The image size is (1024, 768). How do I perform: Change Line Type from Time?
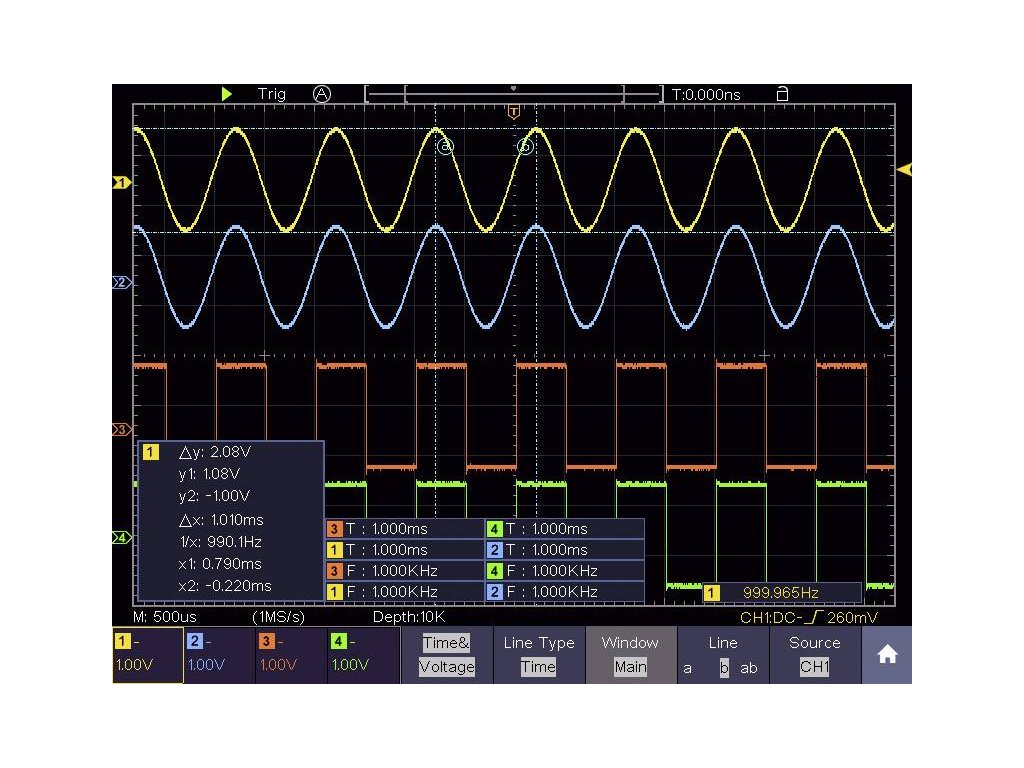coord(538,655)
